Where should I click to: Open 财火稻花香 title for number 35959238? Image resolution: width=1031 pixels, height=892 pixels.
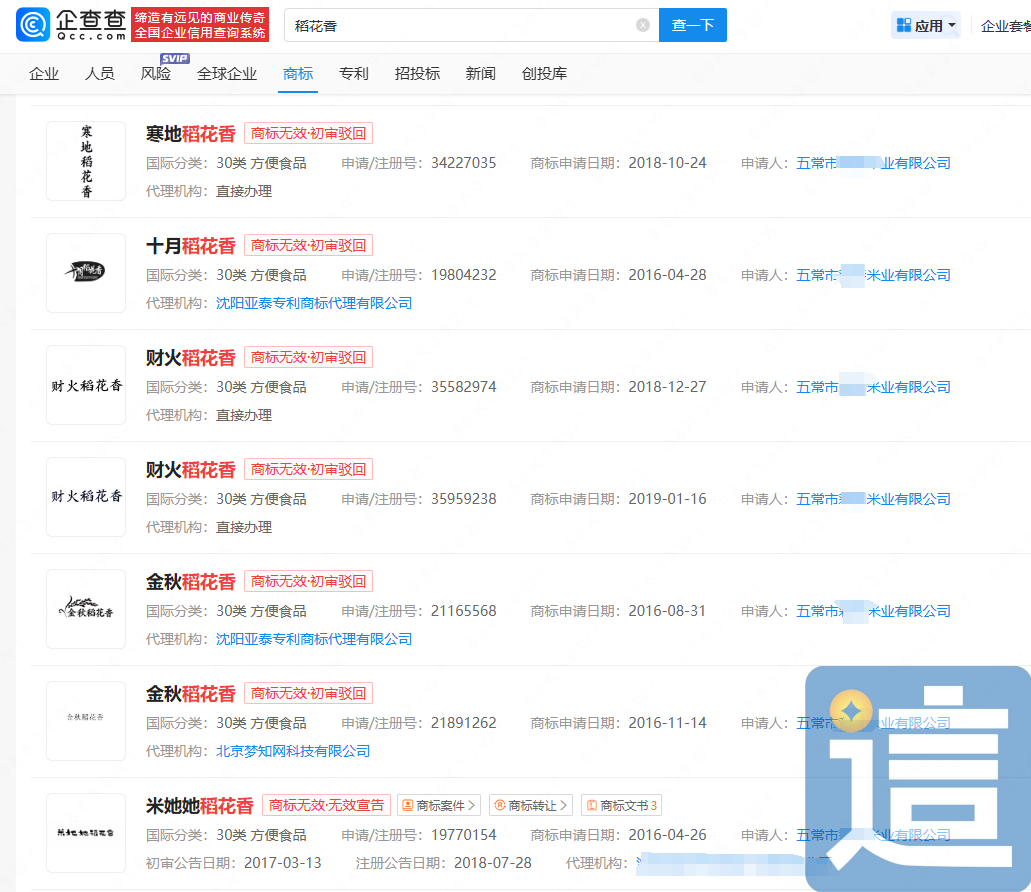click(191, 470)
